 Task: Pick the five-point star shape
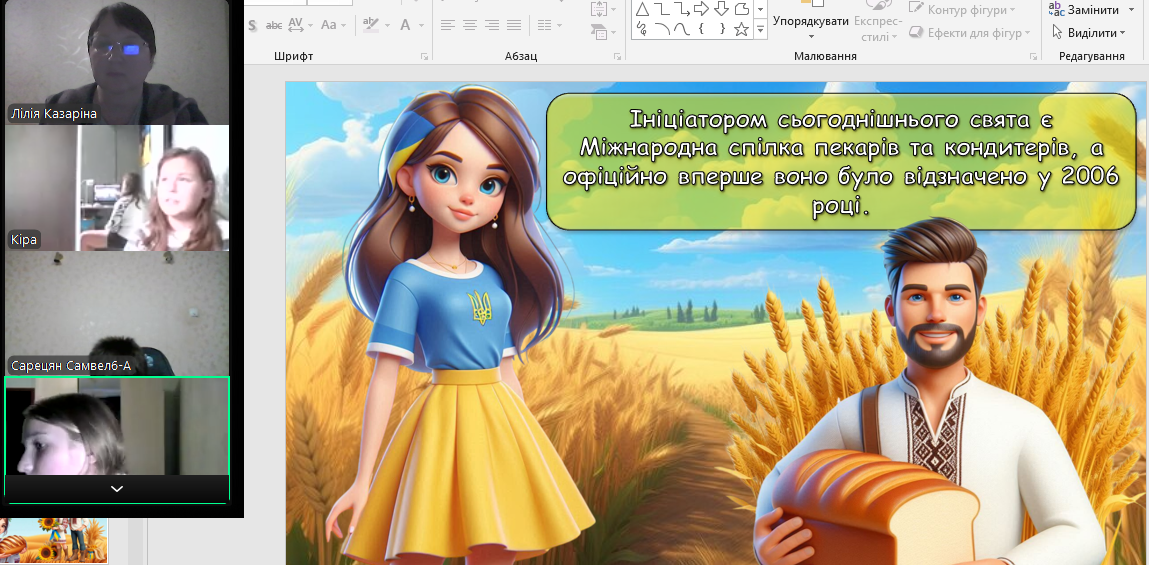(741, 29)
